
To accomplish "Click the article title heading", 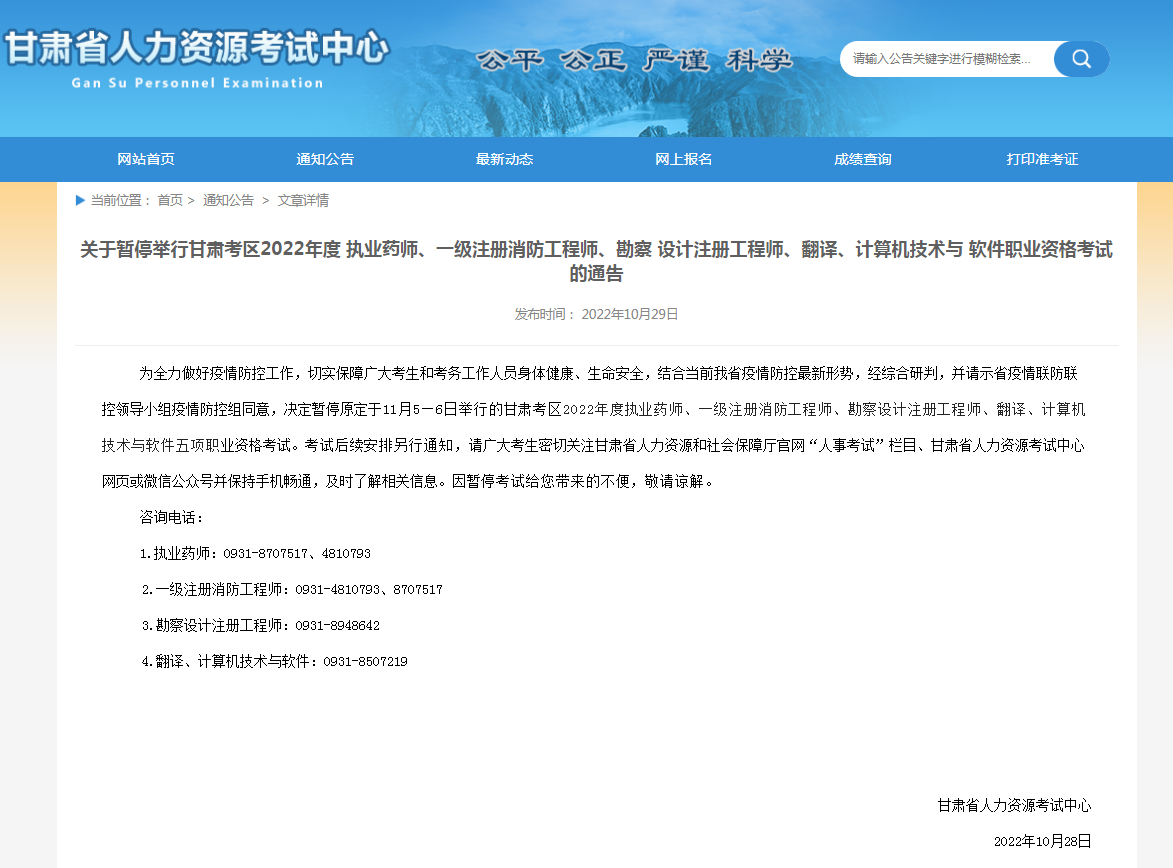I will tap(596, 261).
